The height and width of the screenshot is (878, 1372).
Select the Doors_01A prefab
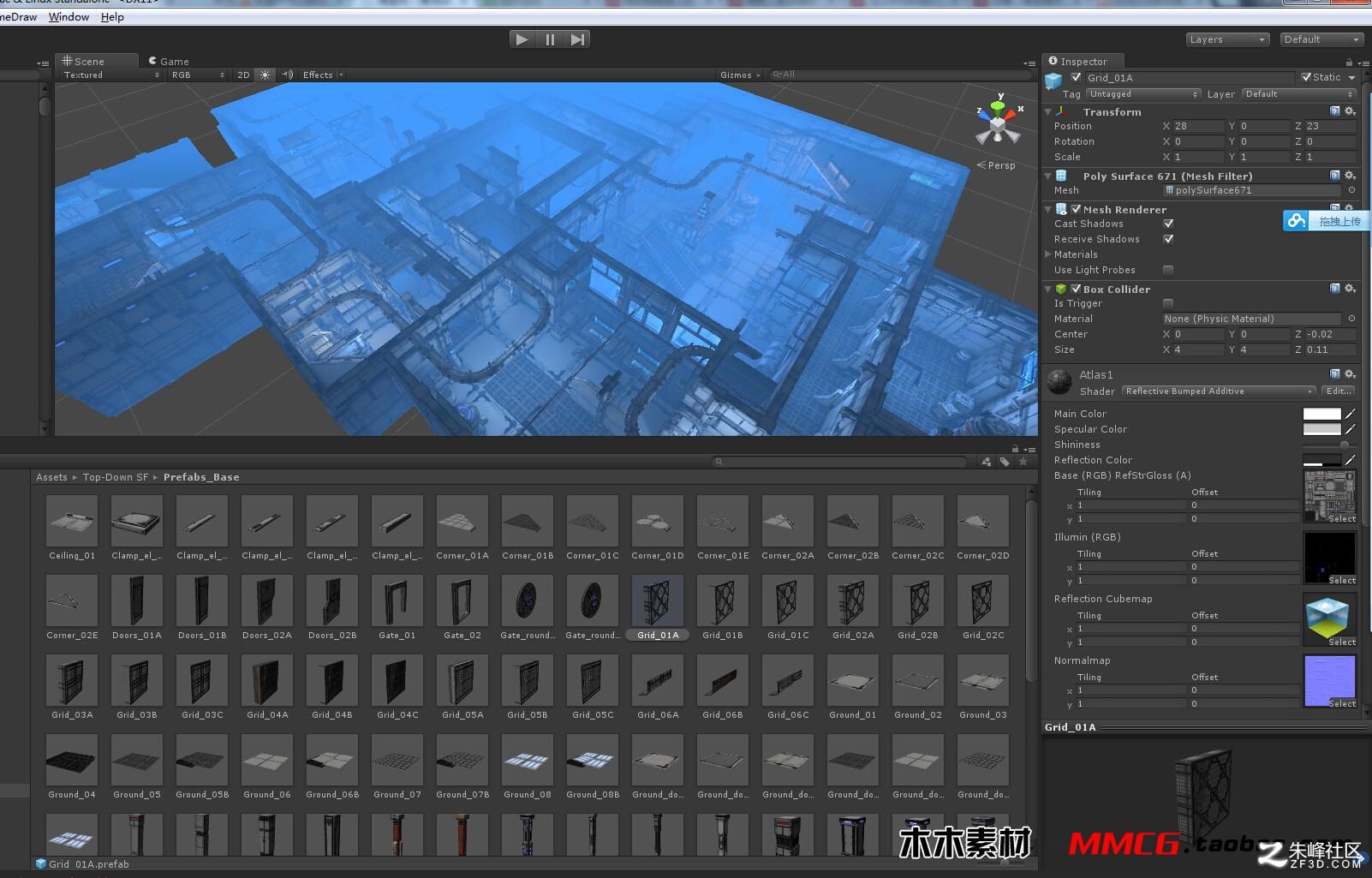click(137, 600)
